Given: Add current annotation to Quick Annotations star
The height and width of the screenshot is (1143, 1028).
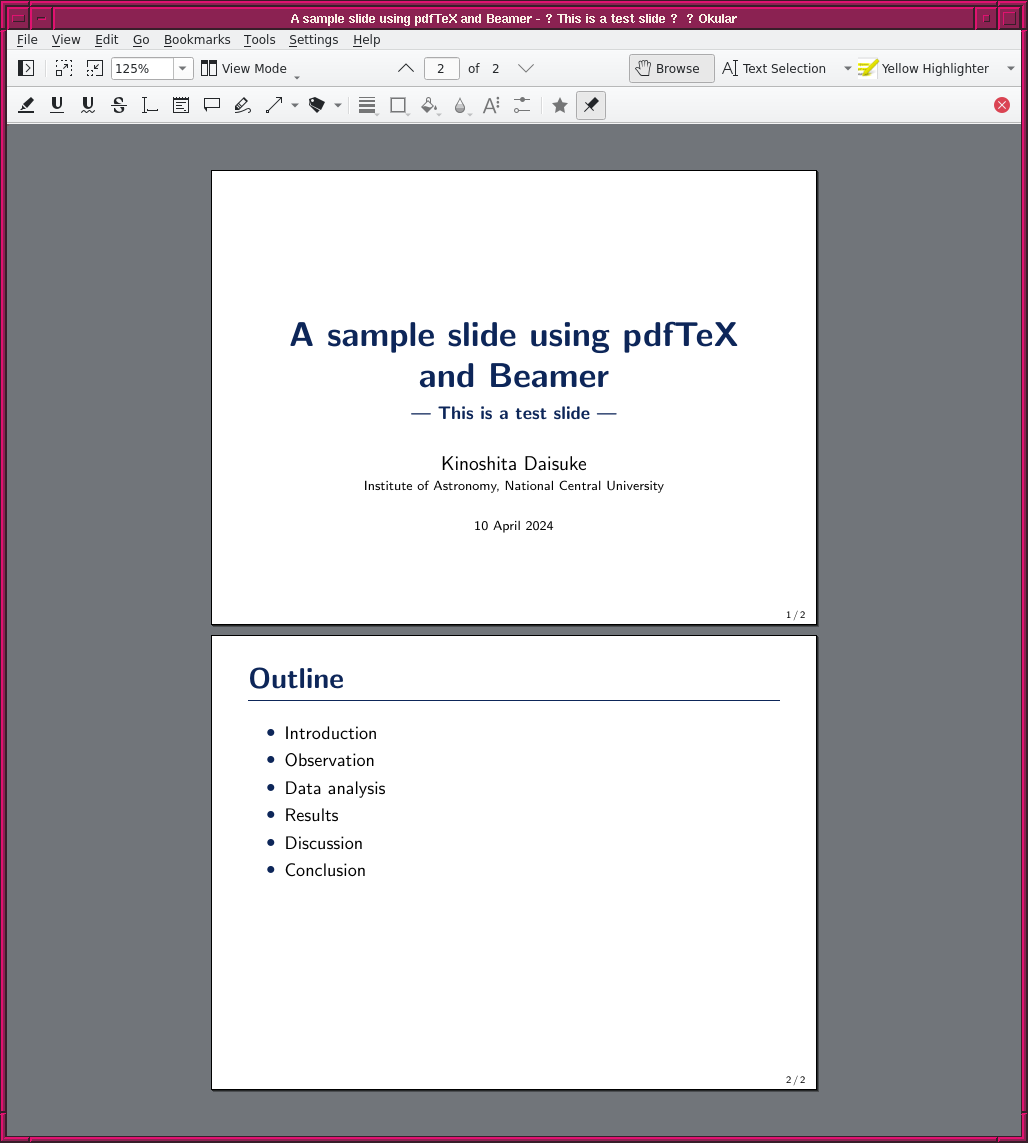Looking at the screenshot, I should [560, 105].
